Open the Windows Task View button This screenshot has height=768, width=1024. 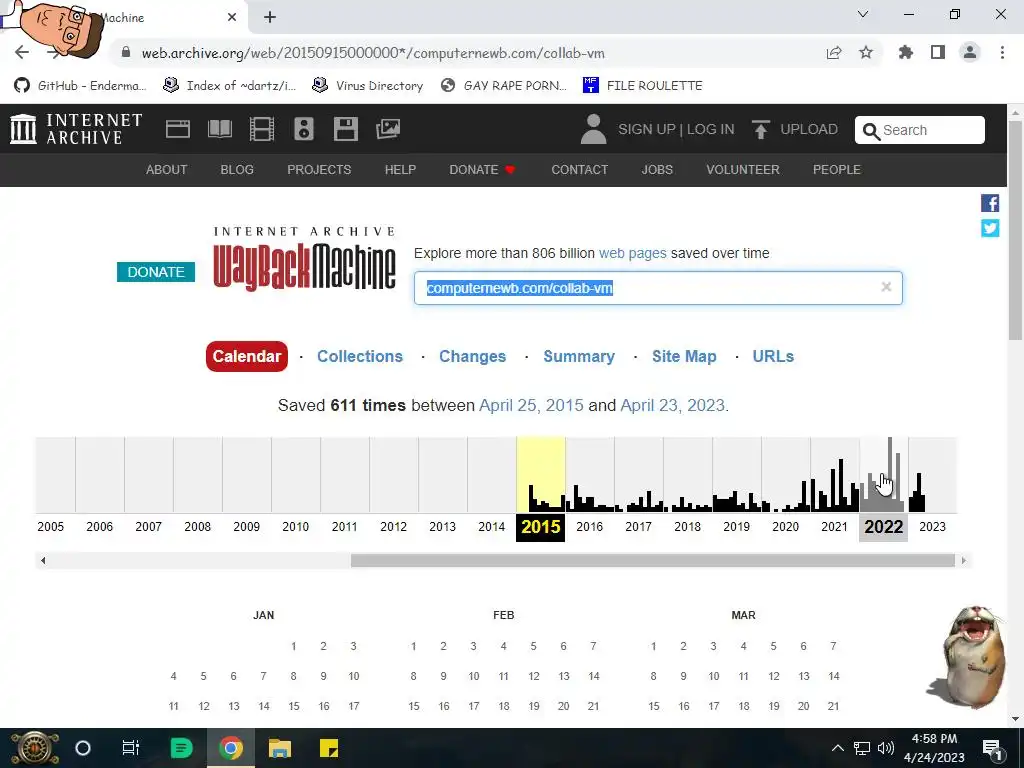pos(131,748)
